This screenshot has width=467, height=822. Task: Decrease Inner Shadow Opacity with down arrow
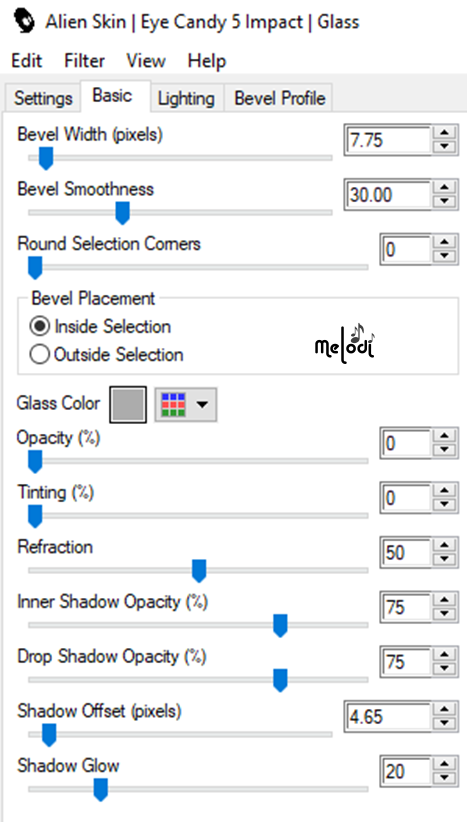point(445,614)
